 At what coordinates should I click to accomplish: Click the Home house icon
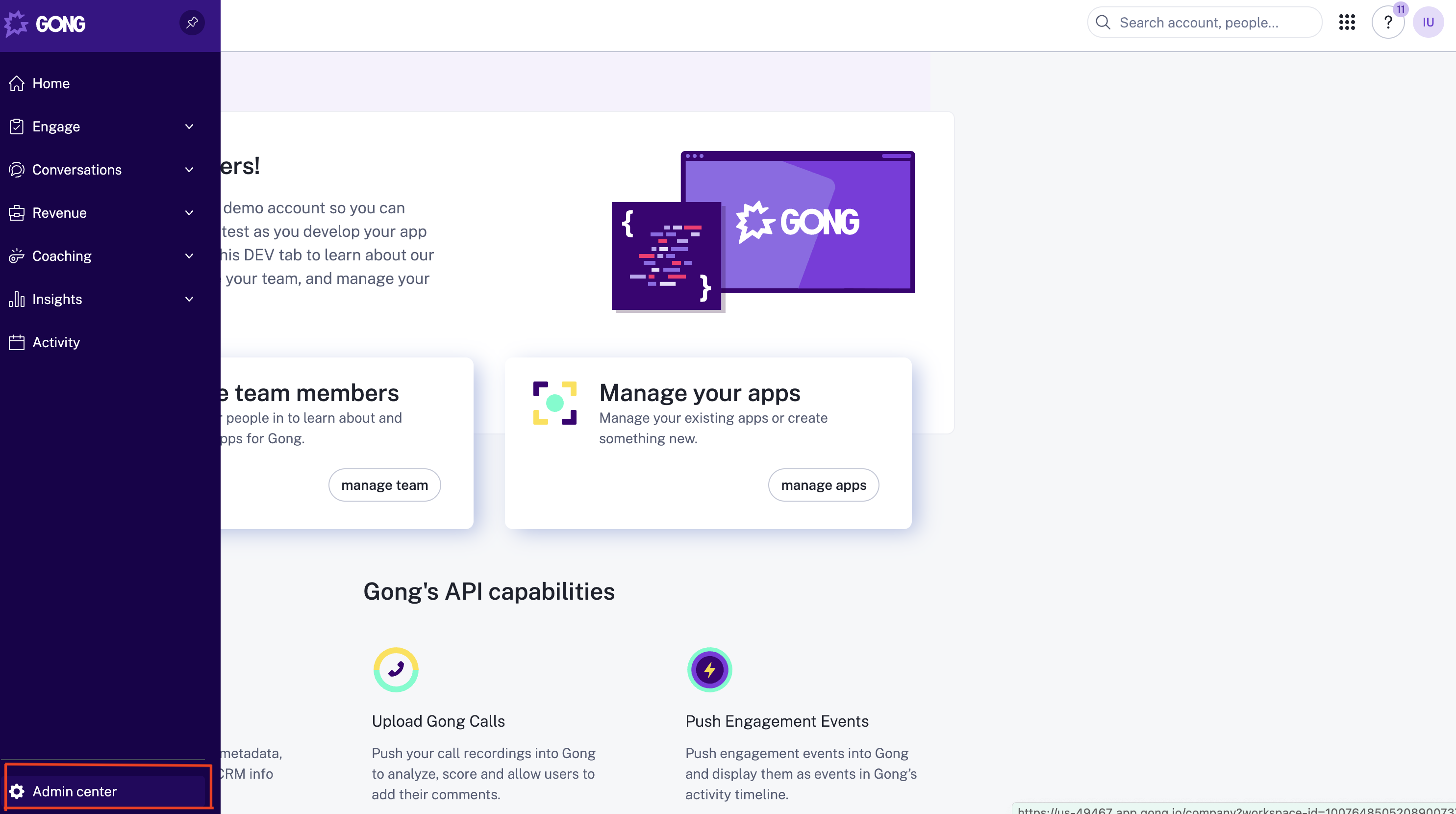17,84
